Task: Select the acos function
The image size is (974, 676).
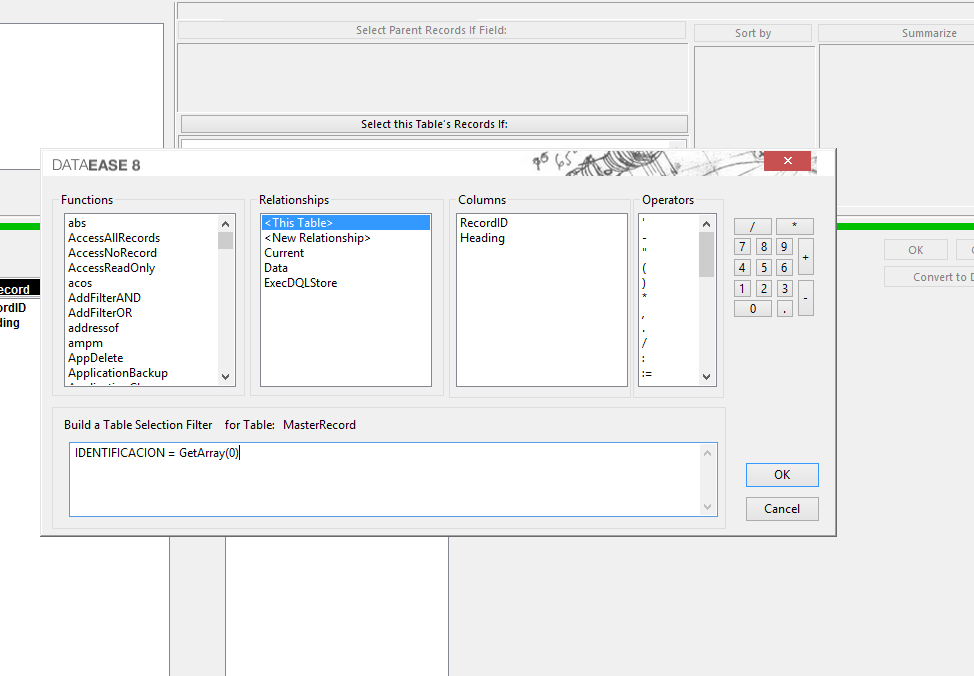Action: point(80,283)
